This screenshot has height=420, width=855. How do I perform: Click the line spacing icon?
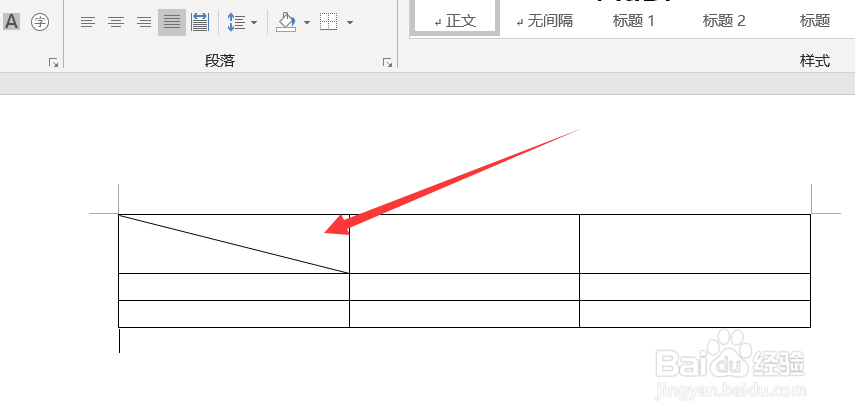236,22
